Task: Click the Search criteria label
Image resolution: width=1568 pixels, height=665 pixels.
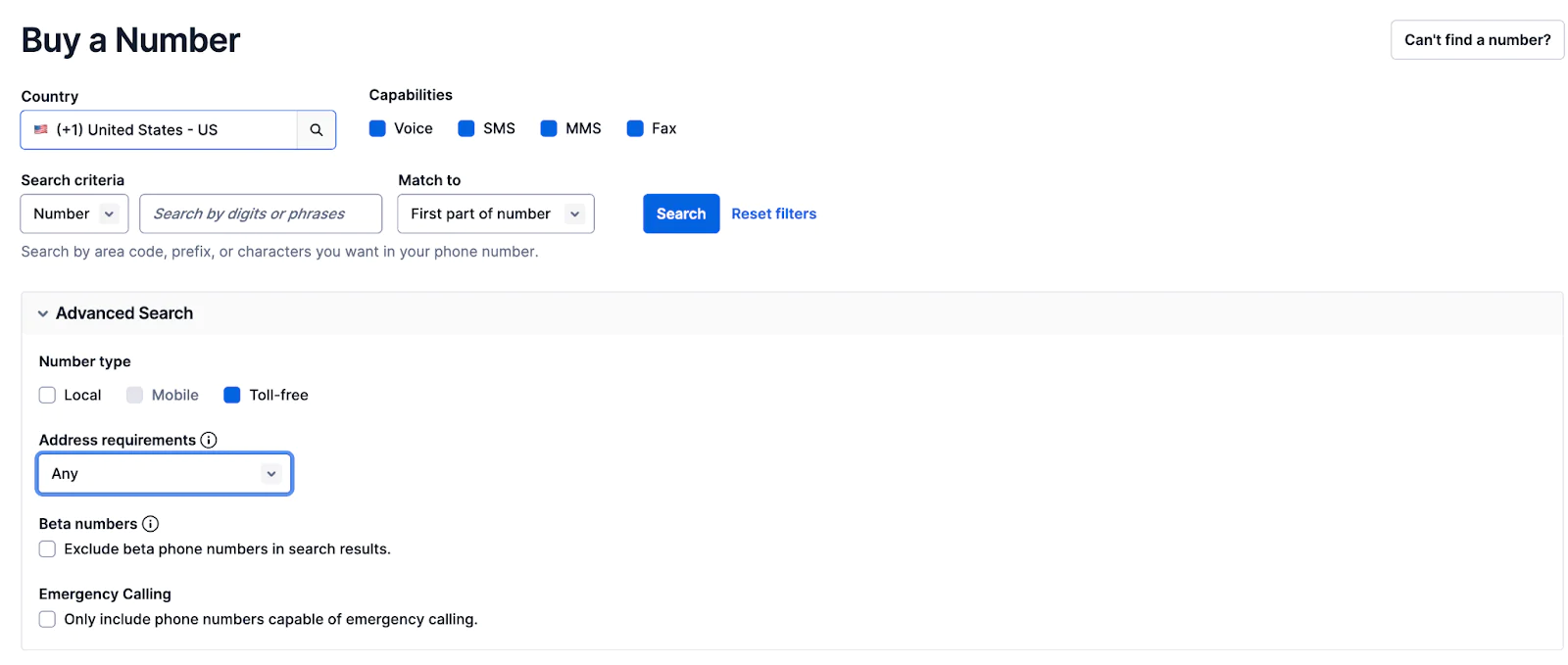Action: [73, 180]
